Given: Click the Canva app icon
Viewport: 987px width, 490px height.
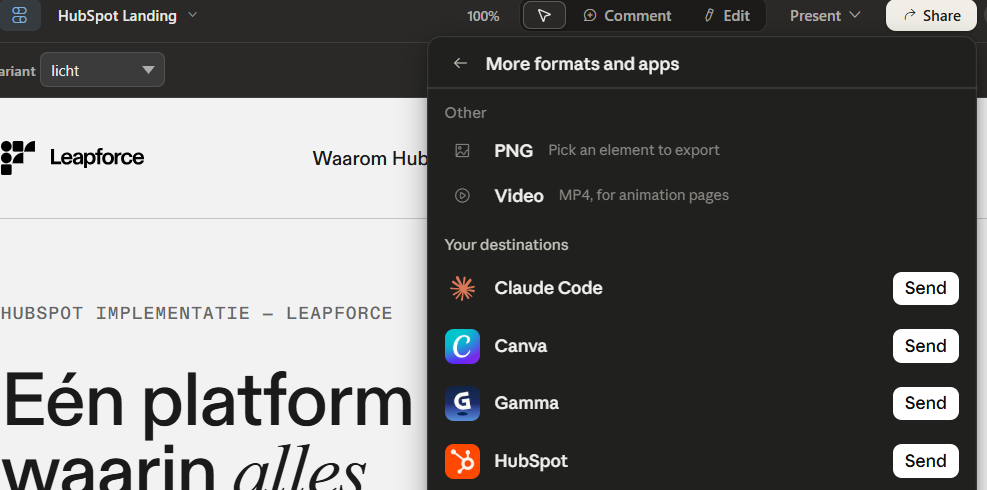Looking at the screenshot, I should 463,346.
